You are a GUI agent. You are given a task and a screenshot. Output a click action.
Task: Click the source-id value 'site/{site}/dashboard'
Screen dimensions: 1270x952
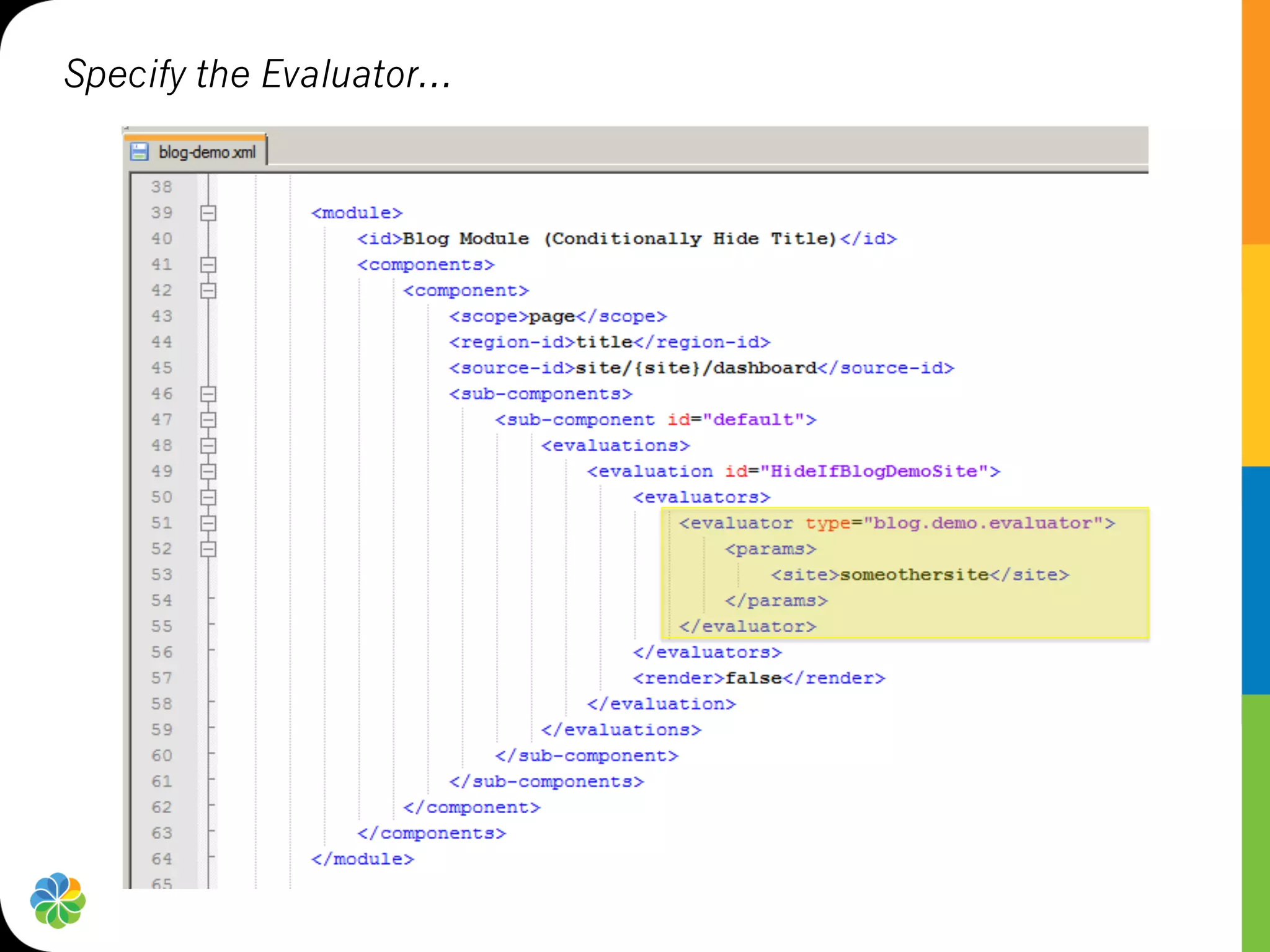coord(697,368)
